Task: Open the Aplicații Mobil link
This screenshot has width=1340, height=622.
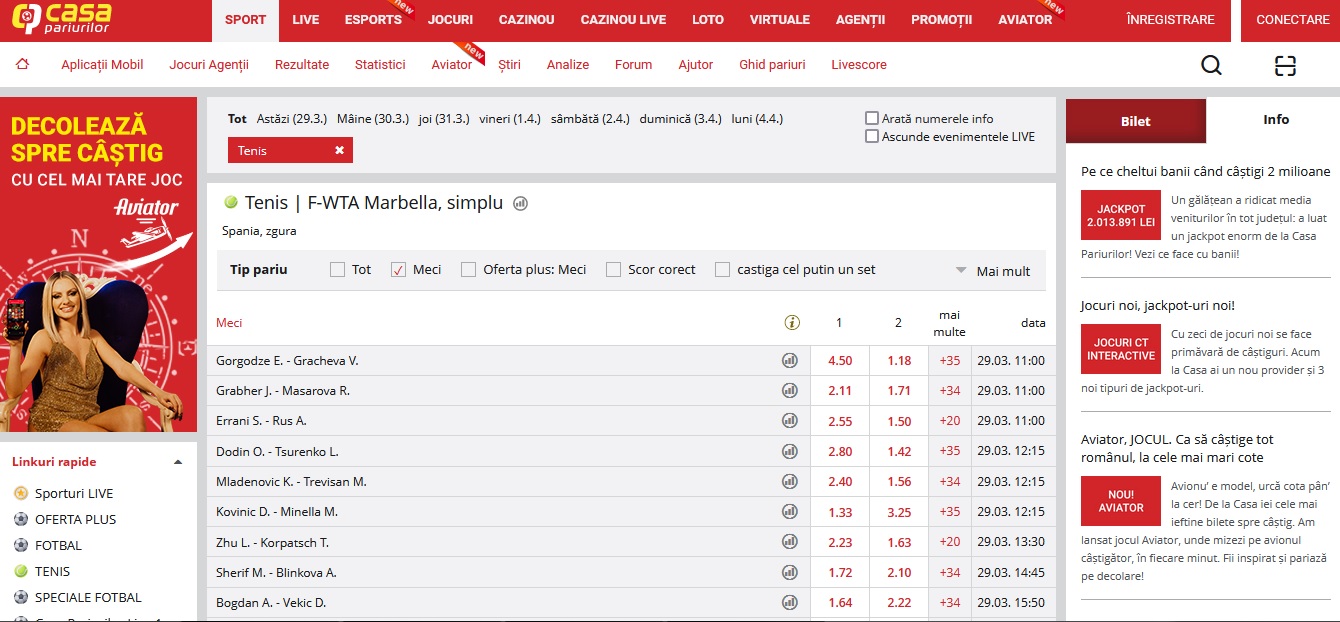Action: coord(102,65)
